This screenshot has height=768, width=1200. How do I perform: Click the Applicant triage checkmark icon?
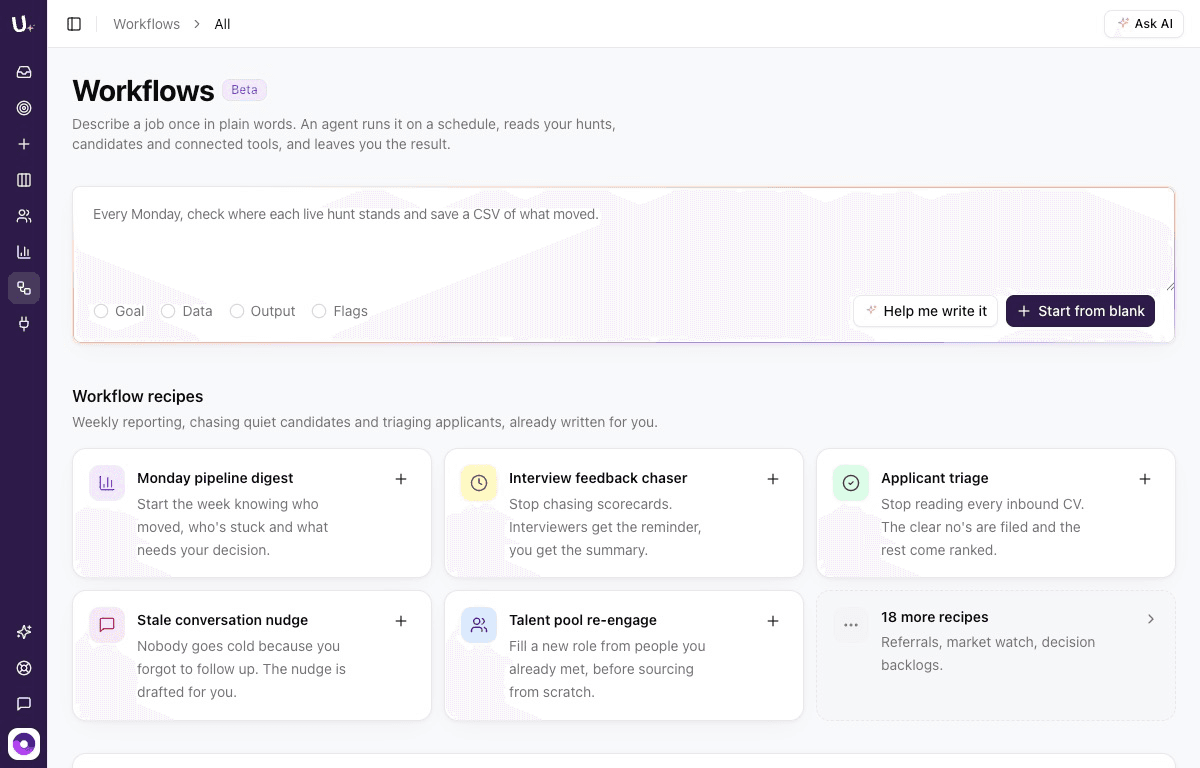point(851,483)
